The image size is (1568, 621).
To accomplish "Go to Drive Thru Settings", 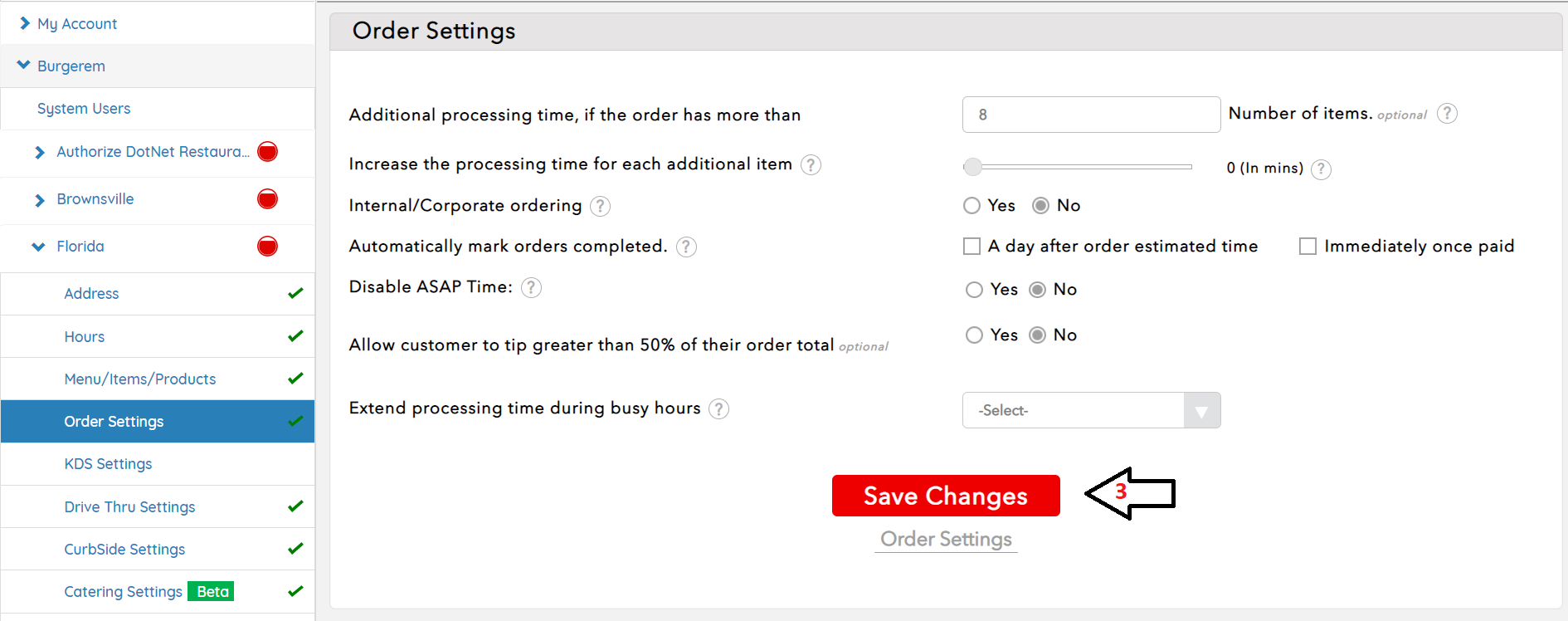I will coord(129,507).
